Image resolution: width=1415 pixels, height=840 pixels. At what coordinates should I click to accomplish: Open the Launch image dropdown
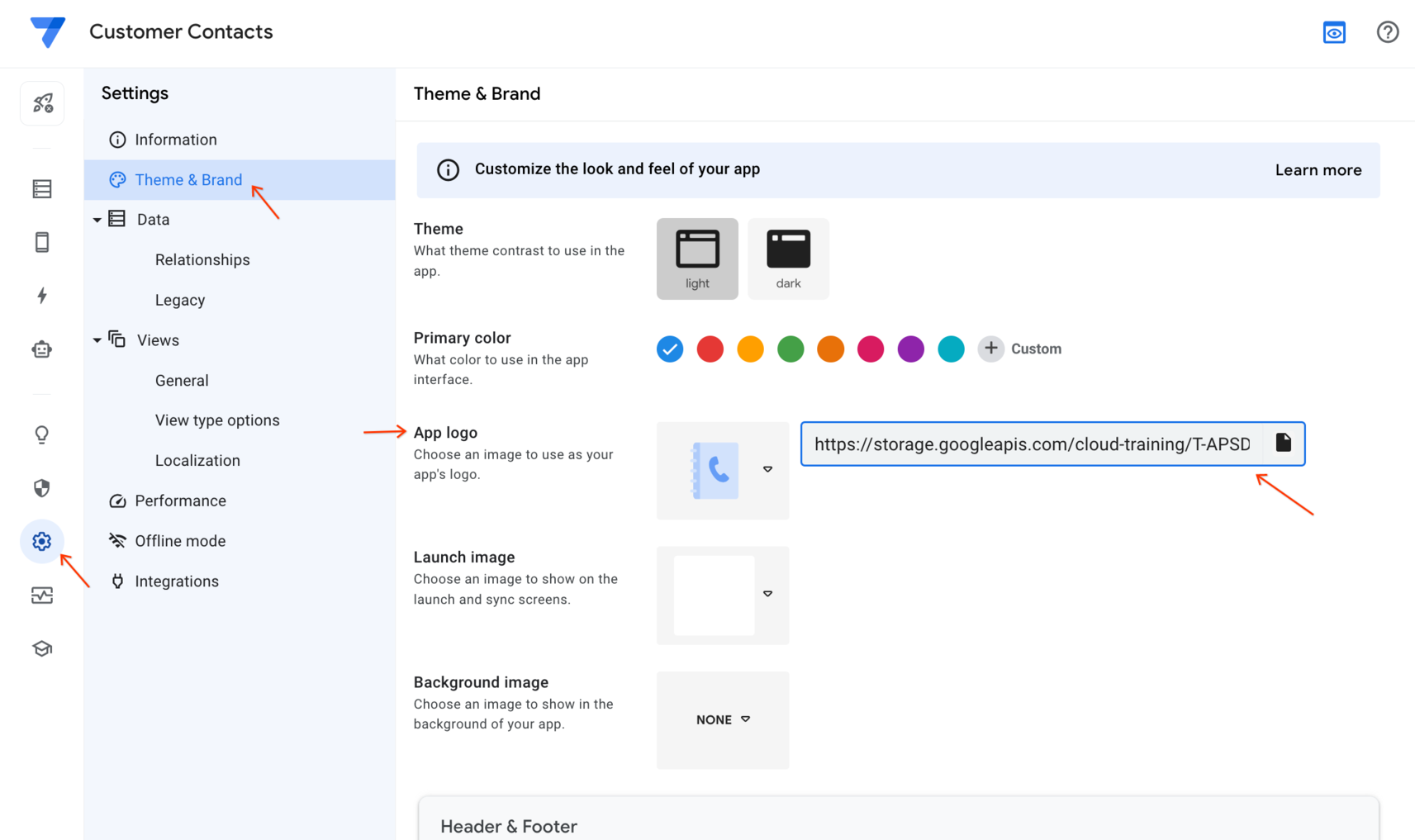[767, 594]
